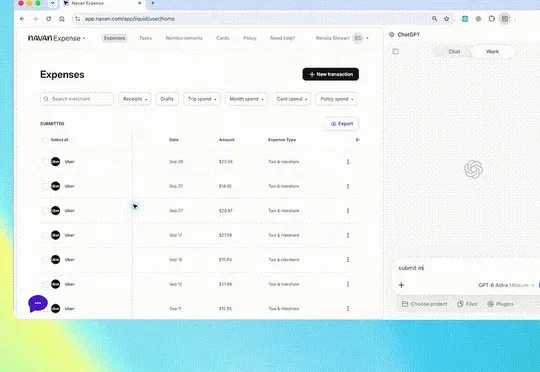Image resolution: width=540 pixels, height=372 pixels.
Task: Tick the Select all checkbox
Action: point(45,140)
